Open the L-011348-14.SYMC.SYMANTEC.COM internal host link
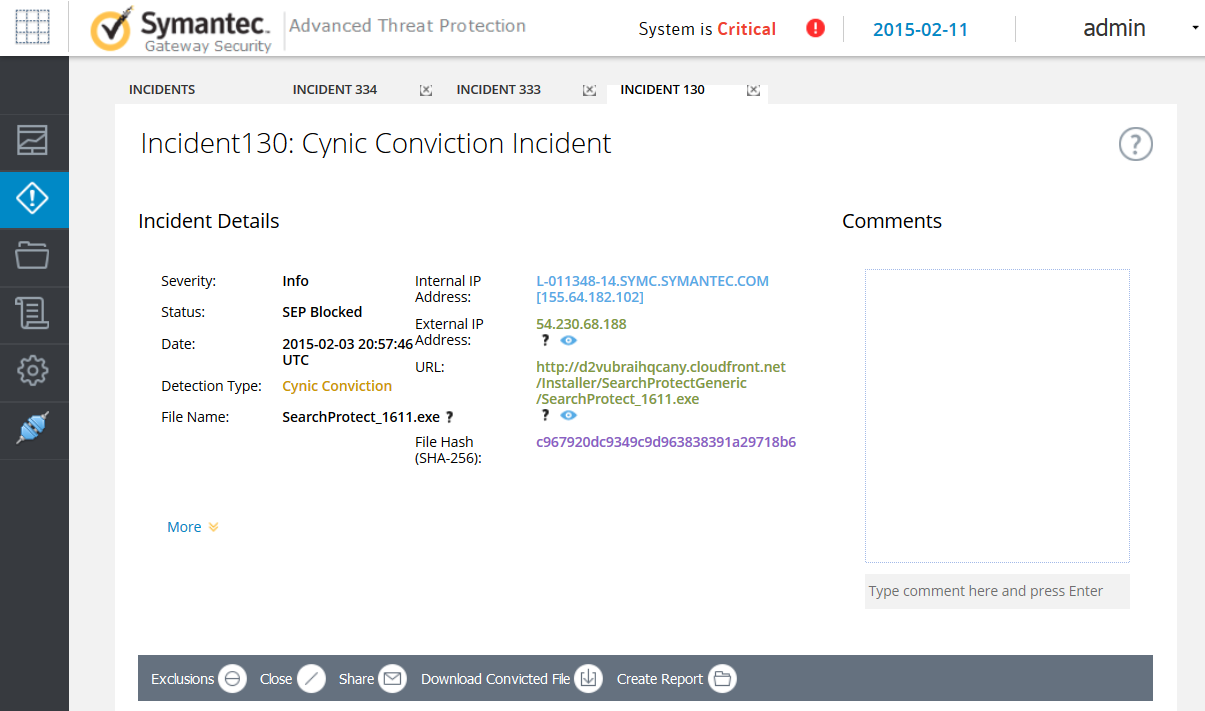The height and width of the screenshot is (711, 1205). click(653, 289)
